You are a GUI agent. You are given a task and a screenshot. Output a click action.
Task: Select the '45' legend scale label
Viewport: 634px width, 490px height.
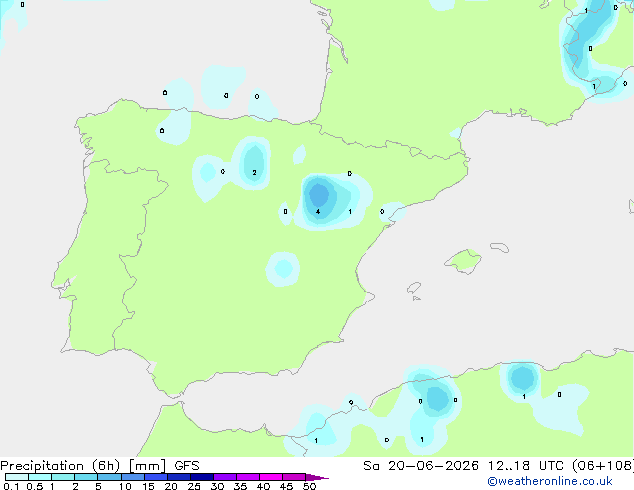[286, 486]
